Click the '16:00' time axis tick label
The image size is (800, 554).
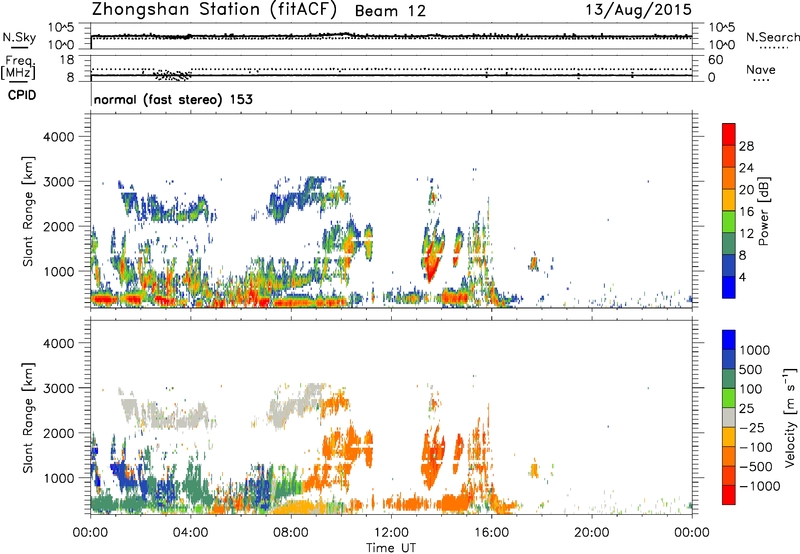[491, 533]
